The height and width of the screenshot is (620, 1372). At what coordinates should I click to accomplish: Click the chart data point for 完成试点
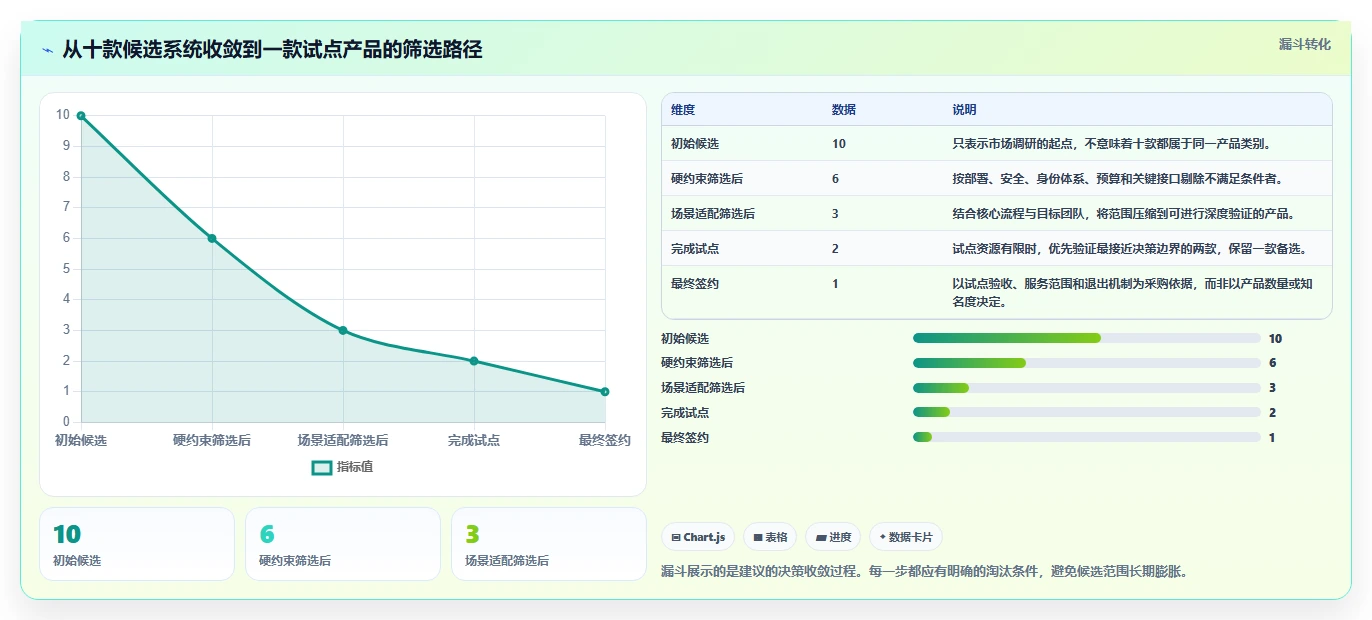click(x=474, y=361)
